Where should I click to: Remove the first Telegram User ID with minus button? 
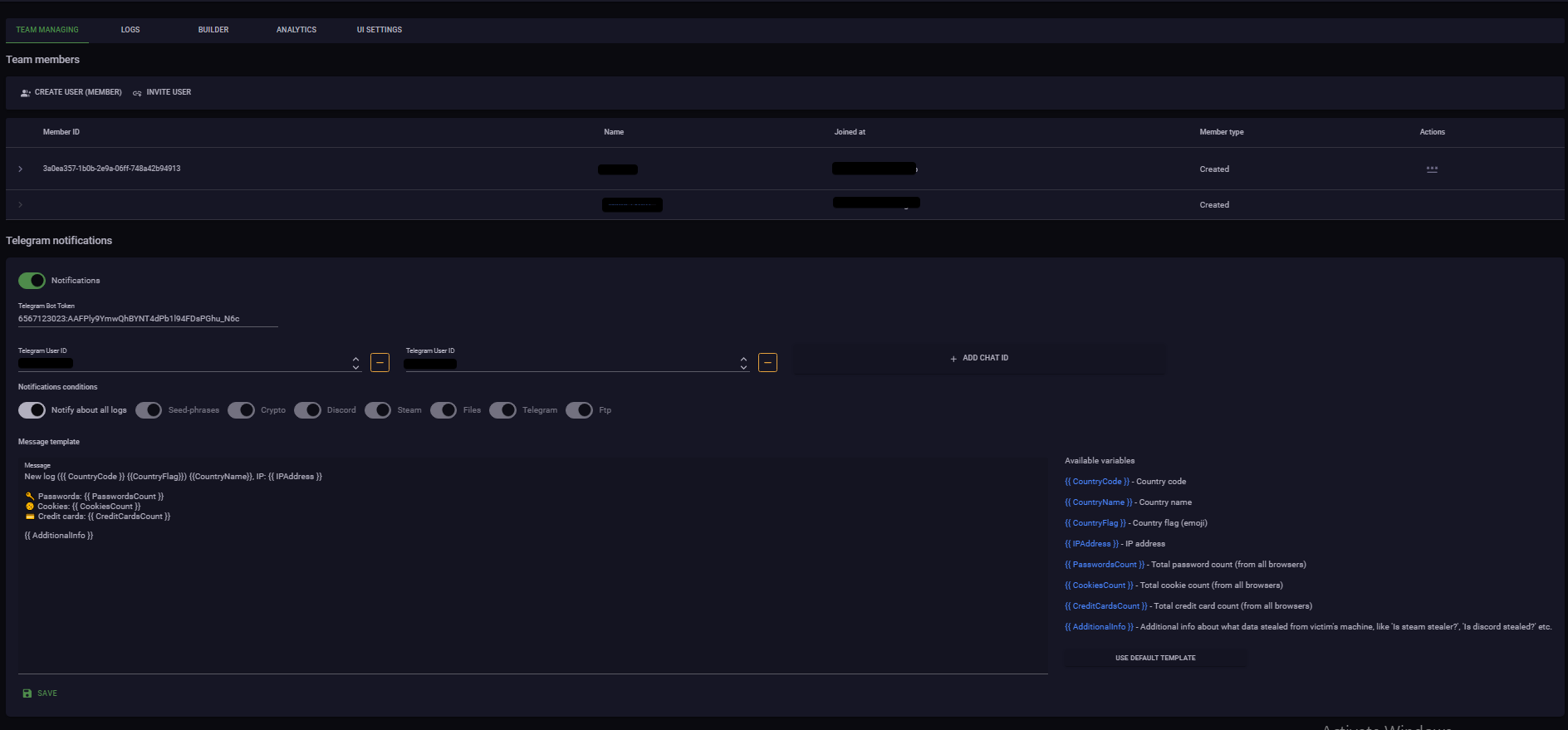coord(380,363)
